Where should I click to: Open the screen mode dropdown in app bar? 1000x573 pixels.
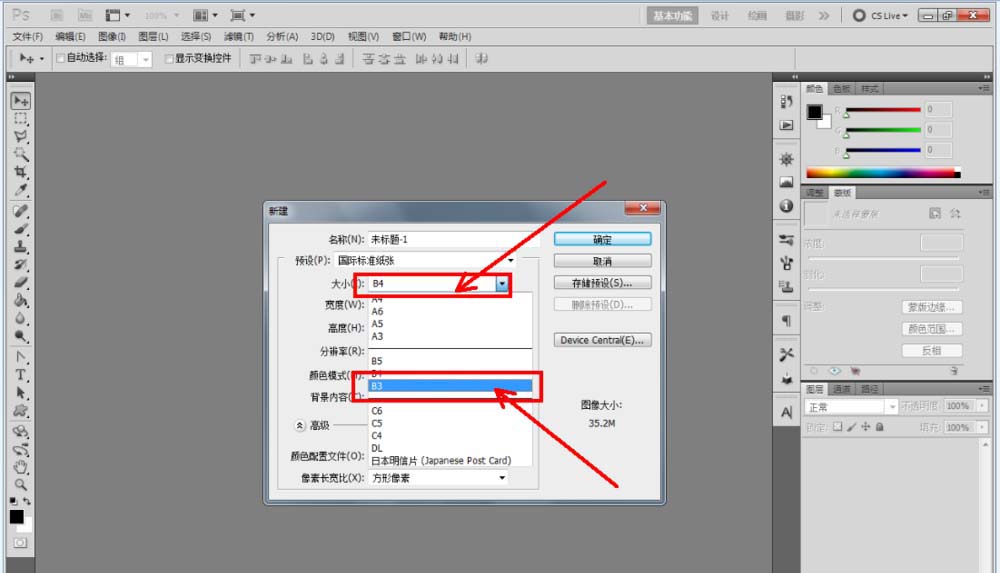click(242, 15)
